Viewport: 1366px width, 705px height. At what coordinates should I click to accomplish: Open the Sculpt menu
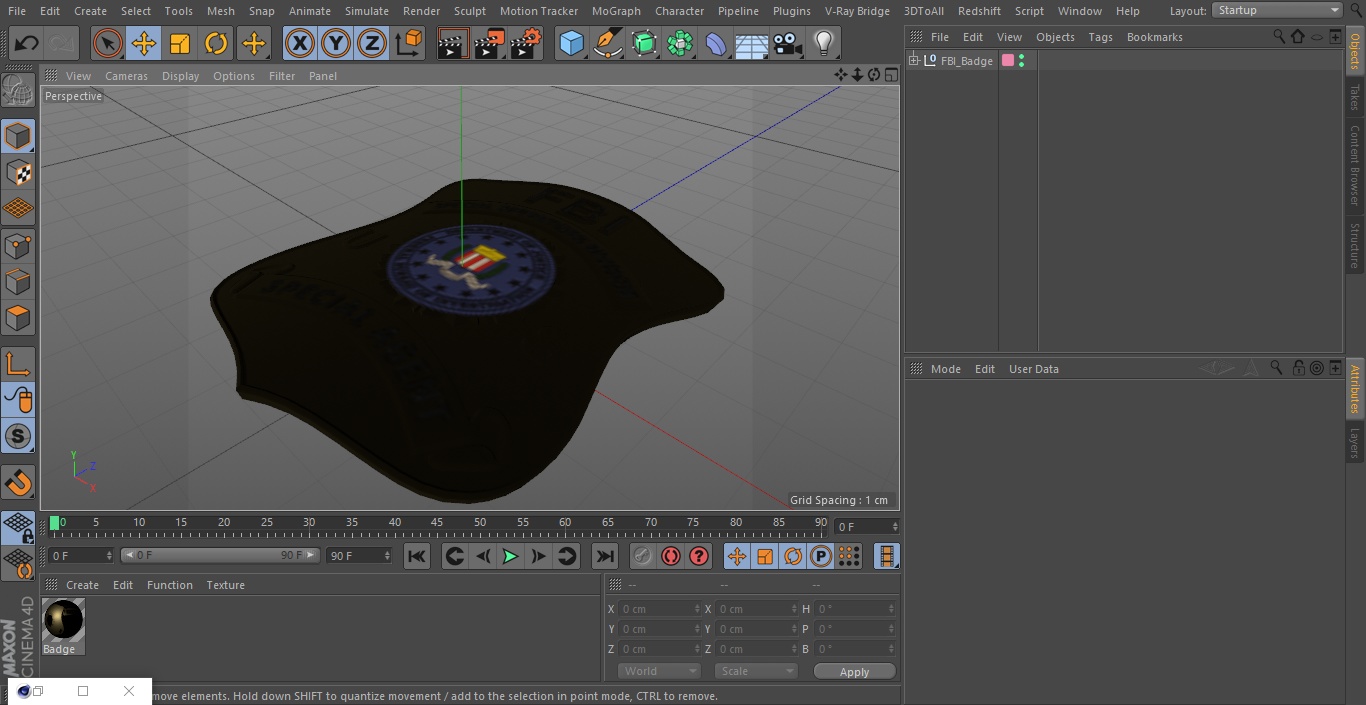click(469, 11)
